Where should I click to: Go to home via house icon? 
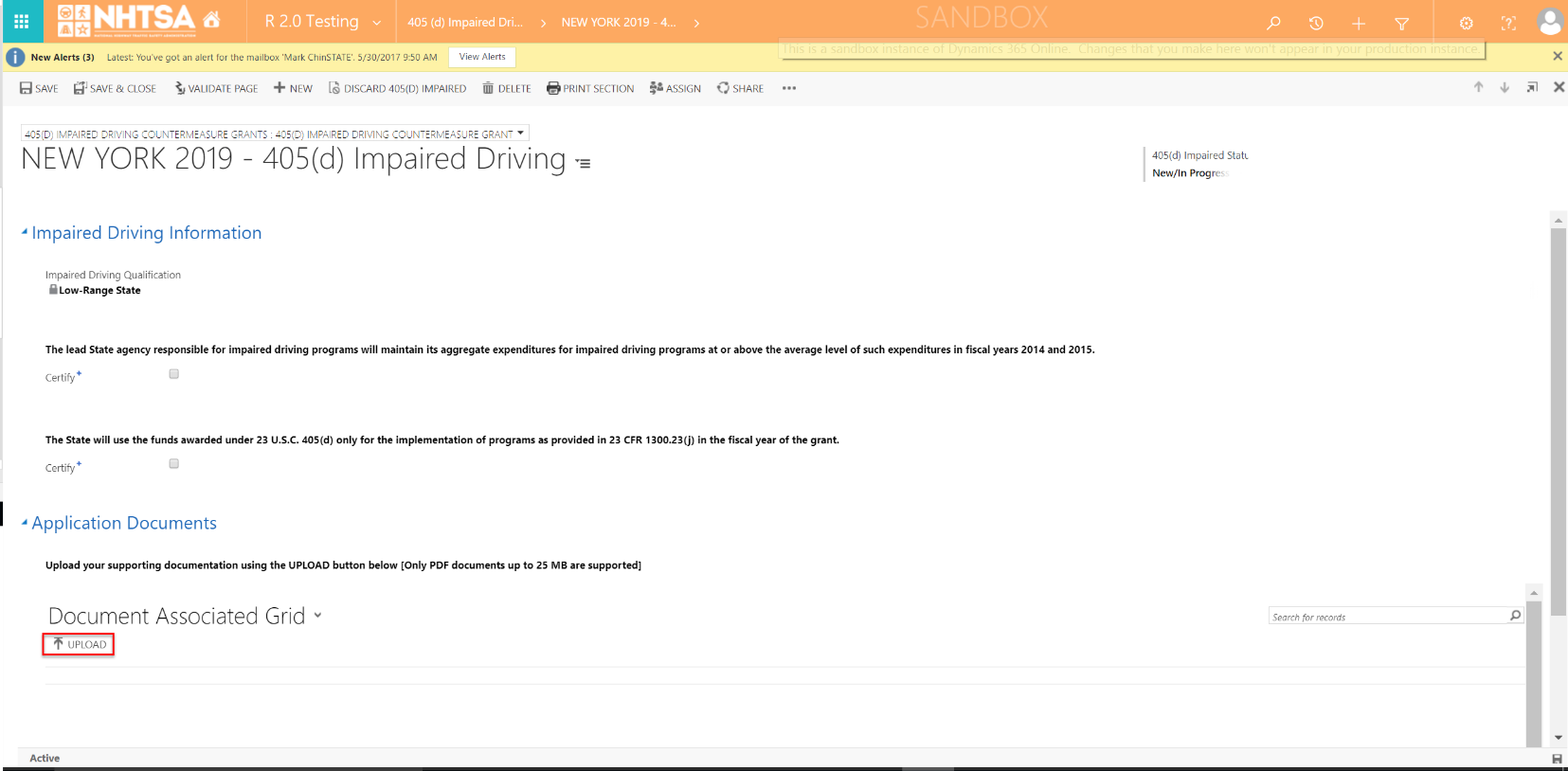pyautogui.click(x=211, y=20)
